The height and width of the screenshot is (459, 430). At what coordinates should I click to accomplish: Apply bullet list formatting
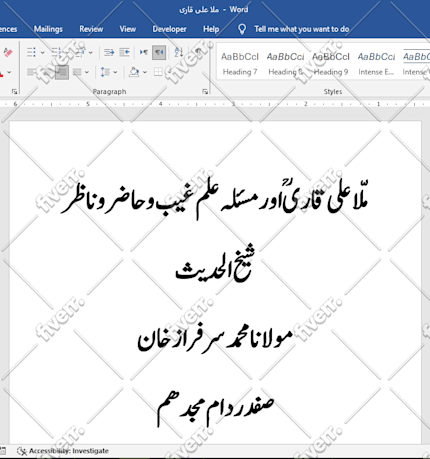click(x=31, y=52)
